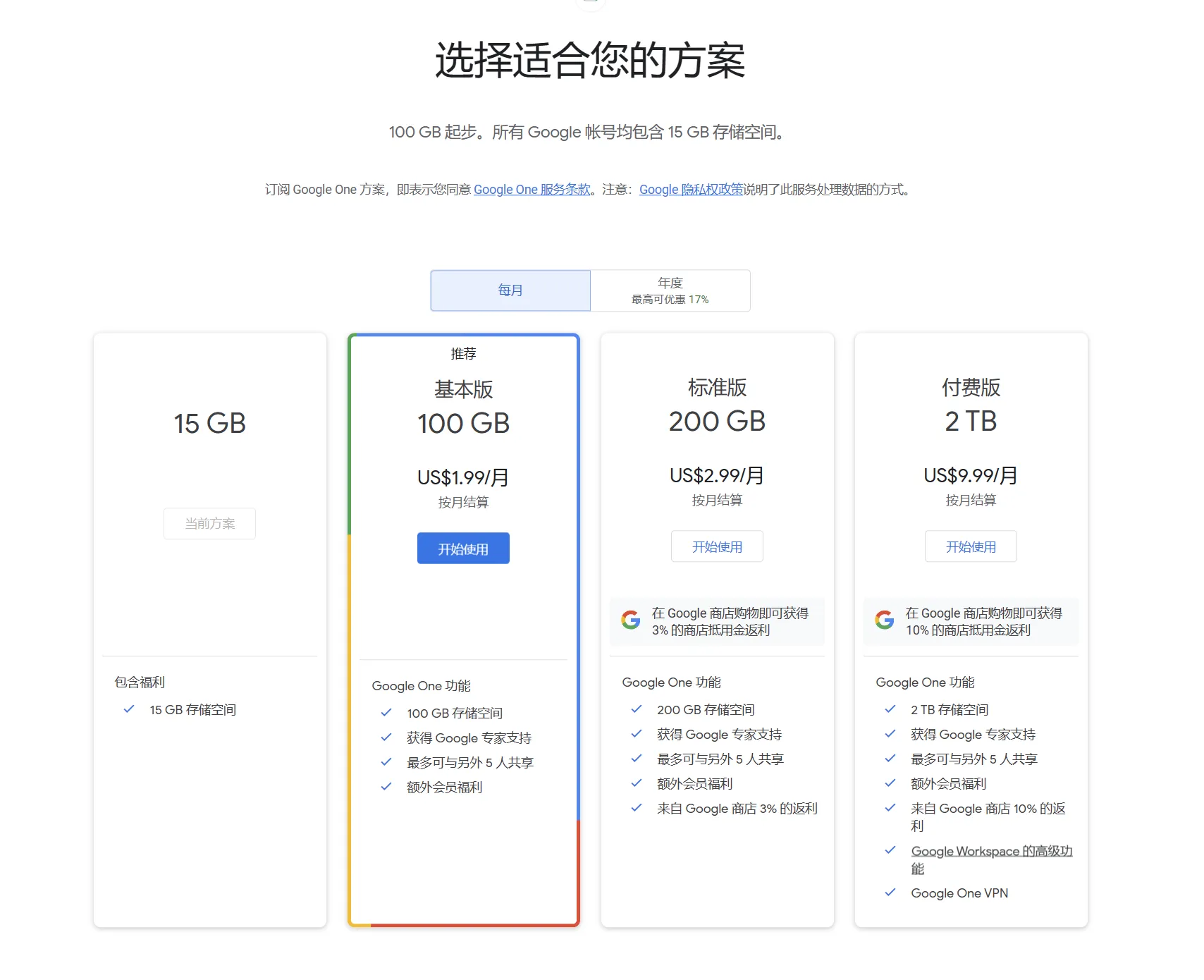Viewport: 1204px width, 980px height.
Task: Click 开始使用 for 付费版 2 TB plan
Action: click(971, 546)
